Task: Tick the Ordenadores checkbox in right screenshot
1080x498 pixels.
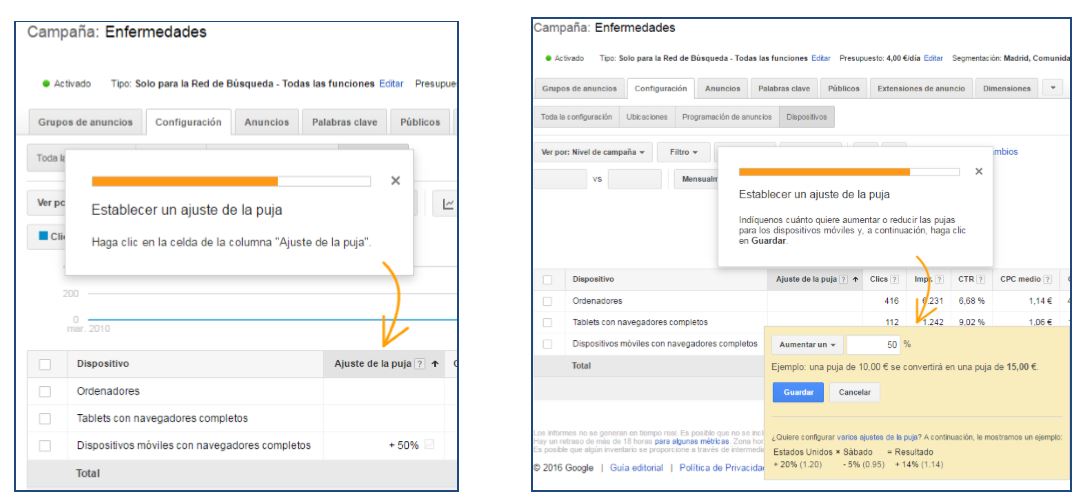Action: tap(547, 301)
